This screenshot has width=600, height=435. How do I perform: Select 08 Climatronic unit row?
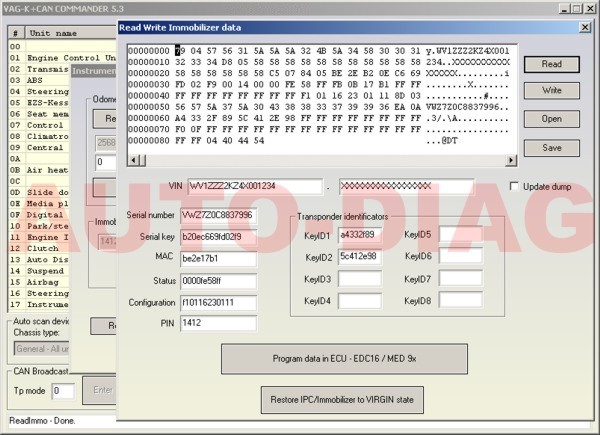39,137
